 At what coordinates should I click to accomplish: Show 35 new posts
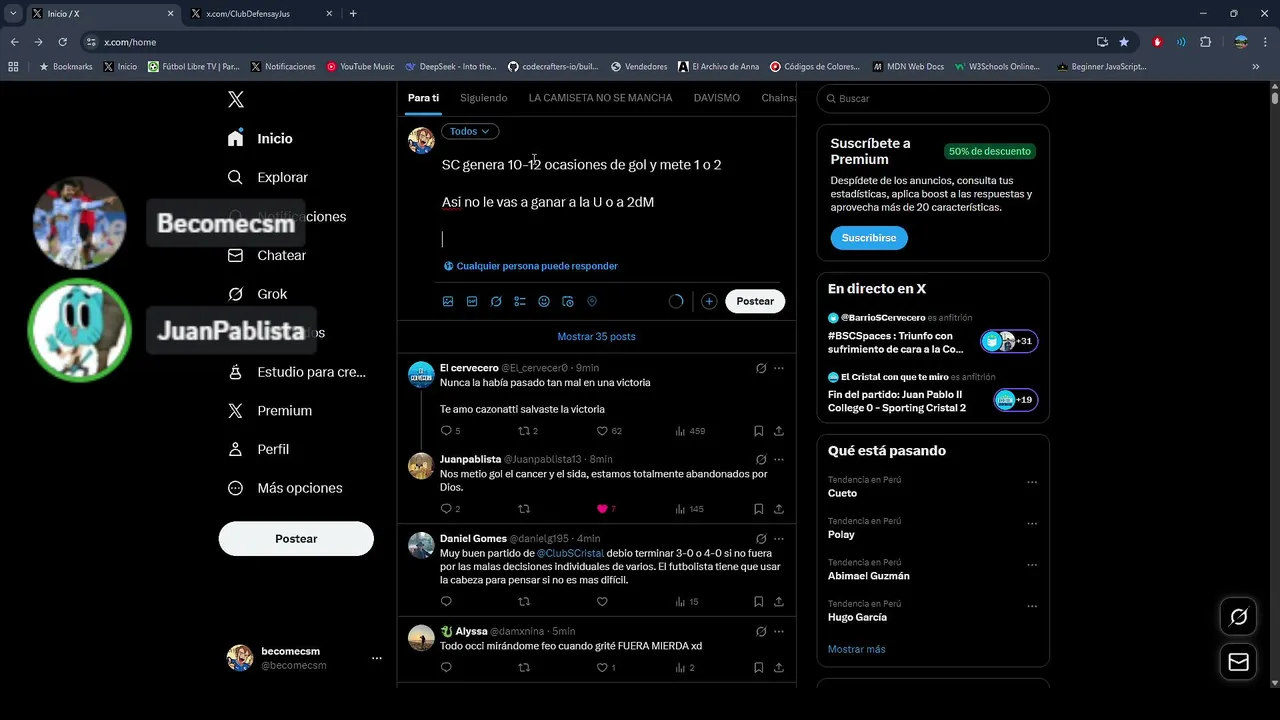[596, 336]
